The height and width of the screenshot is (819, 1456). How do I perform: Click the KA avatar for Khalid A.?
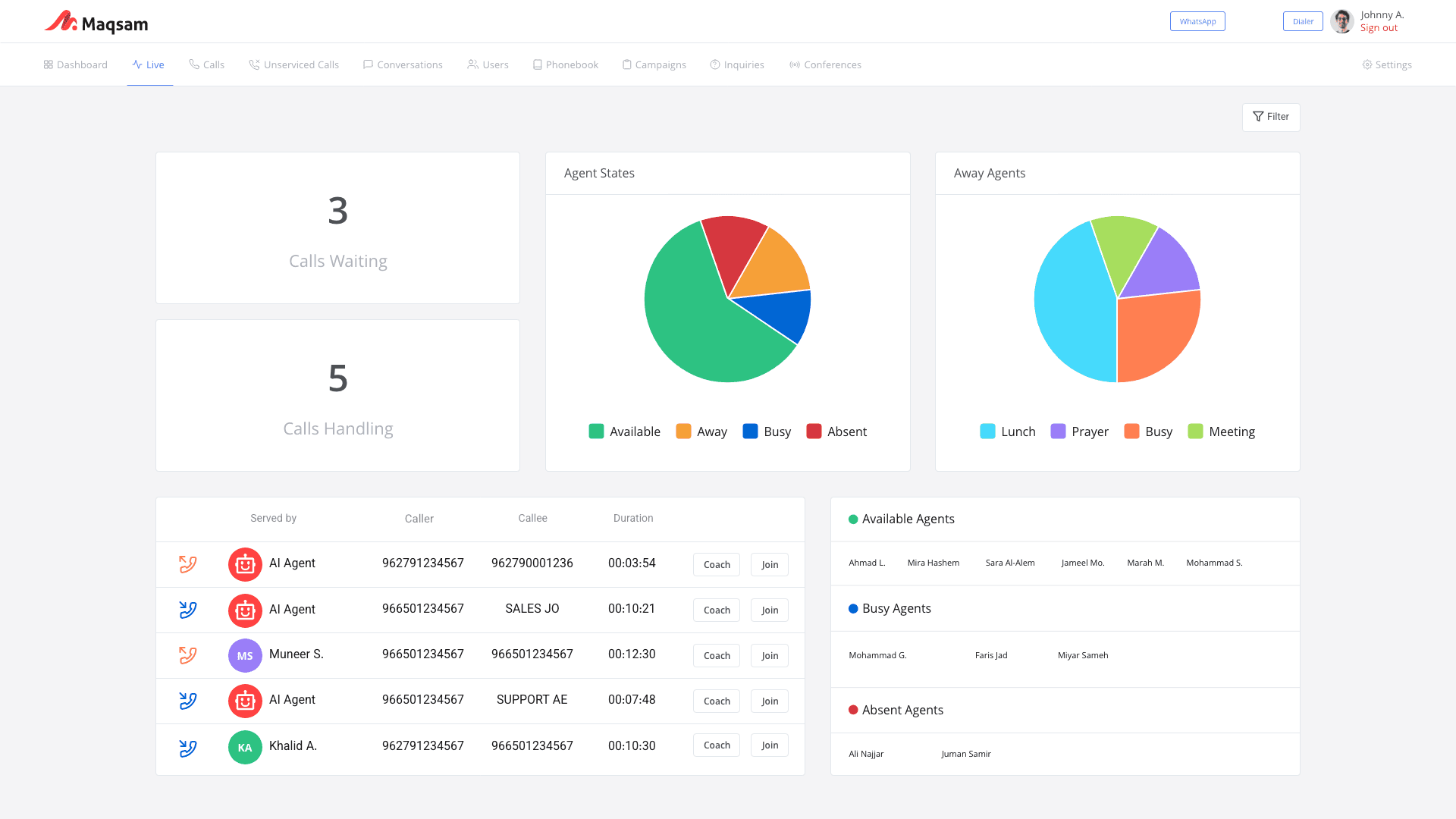point(245,748)
